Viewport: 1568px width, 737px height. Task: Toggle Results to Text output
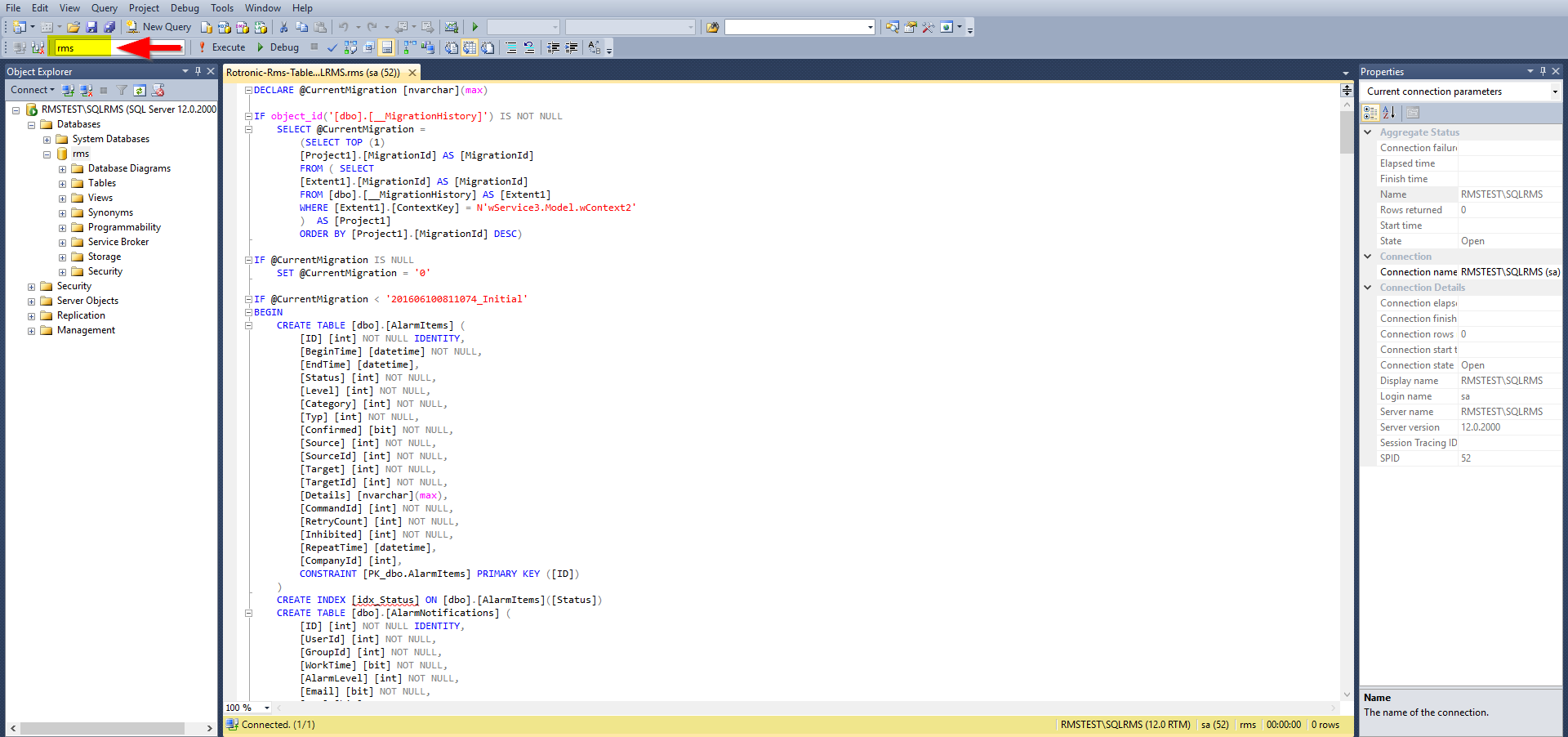coord(452,47)
